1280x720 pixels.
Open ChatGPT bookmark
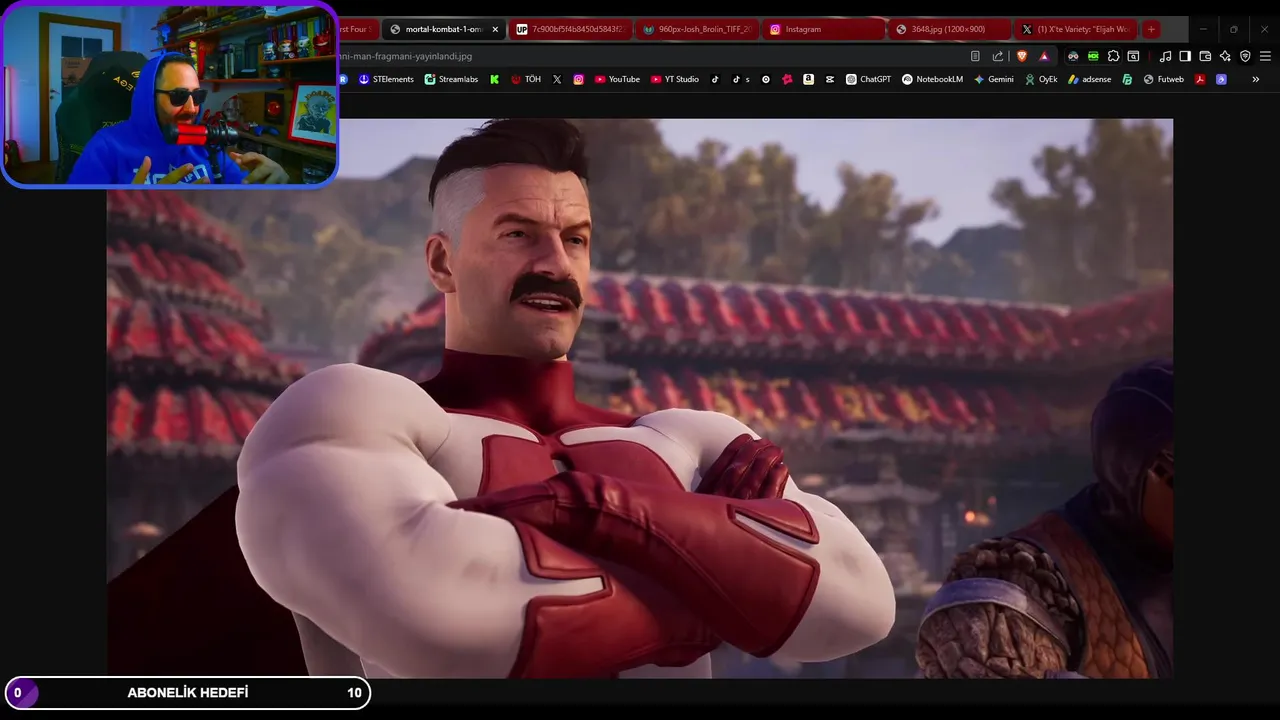coord(868,79)
